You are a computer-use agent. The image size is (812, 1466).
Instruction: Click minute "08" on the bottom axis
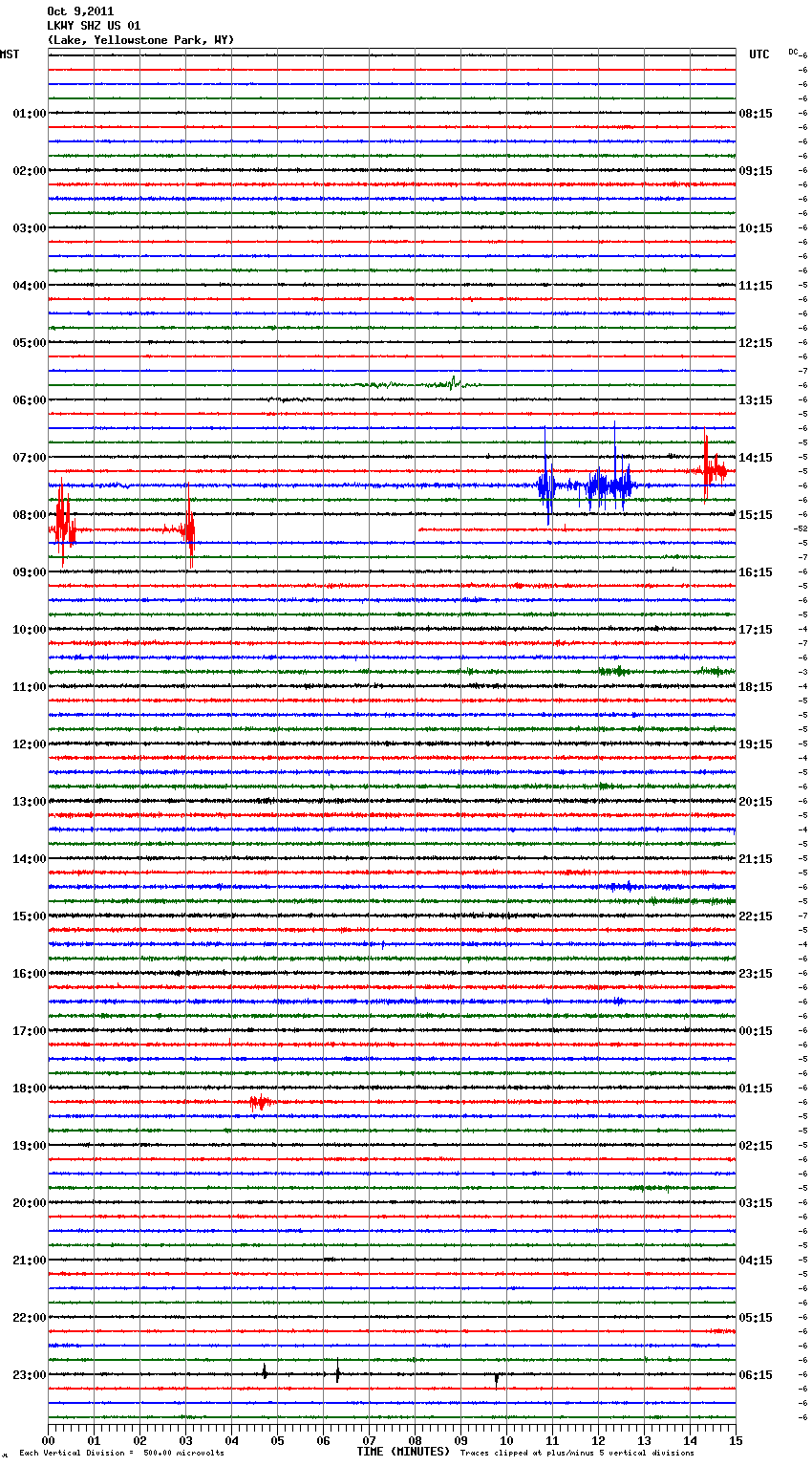415,1440
